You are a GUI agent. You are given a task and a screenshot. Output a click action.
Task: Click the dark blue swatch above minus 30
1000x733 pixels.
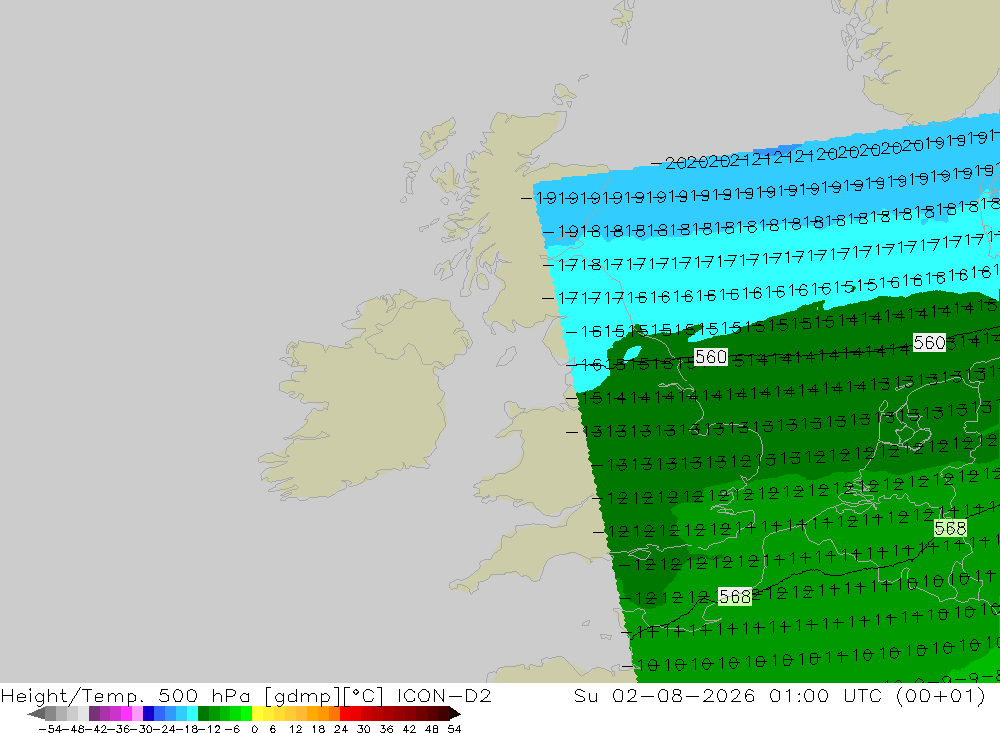tap(149, 713)
